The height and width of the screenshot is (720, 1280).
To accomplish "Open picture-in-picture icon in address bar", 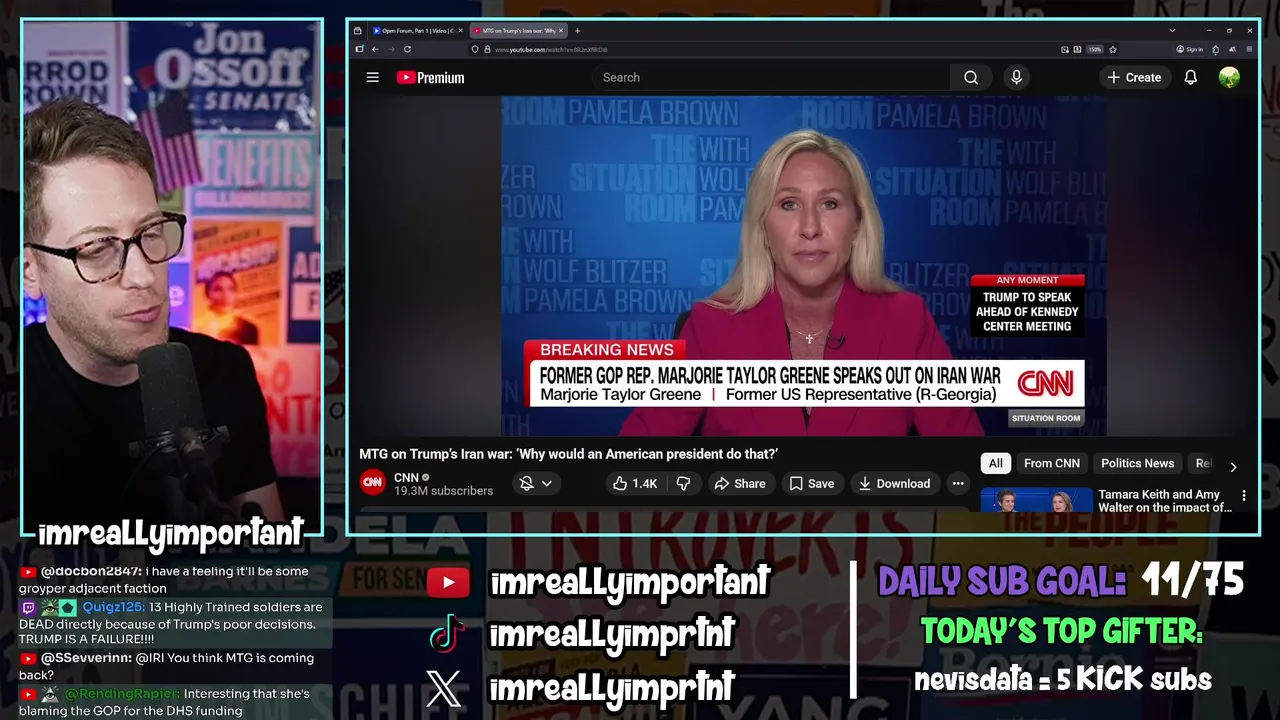I will [1065, 49].
